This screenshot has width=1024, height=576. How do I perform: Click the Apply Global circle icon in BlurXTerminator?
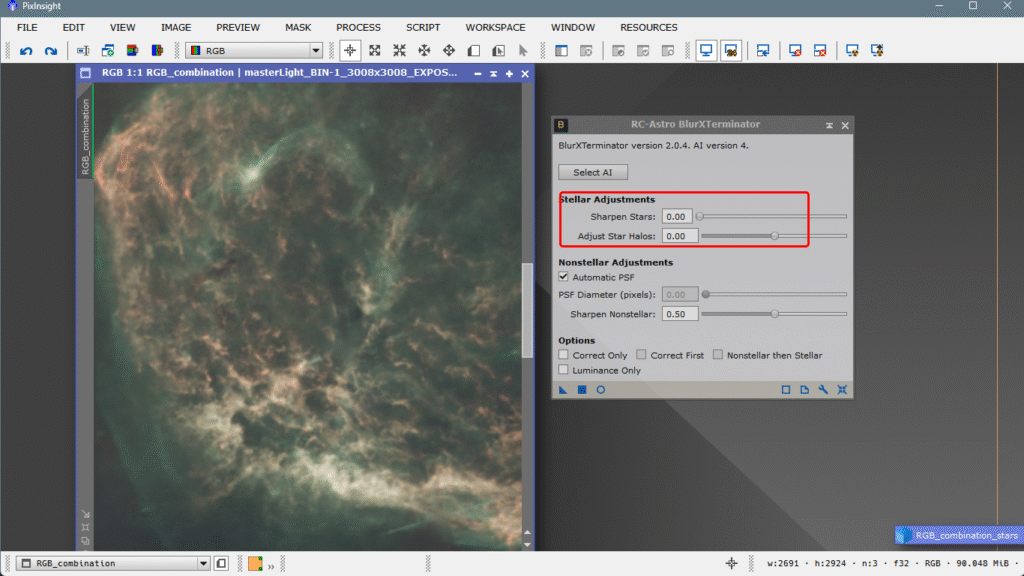pos(601,390)
